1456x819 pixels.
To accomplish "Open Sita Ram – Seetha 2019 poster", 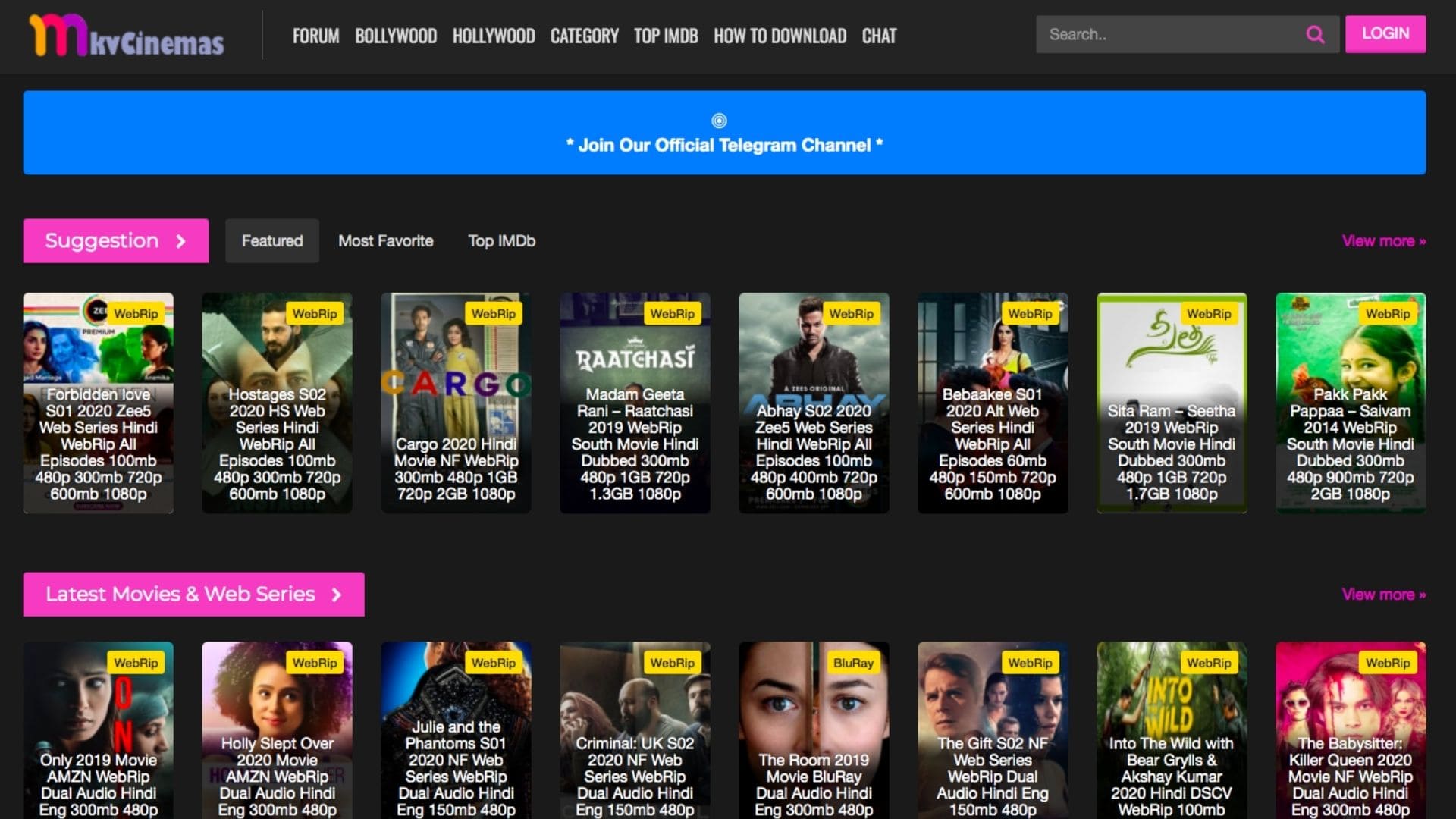I will [1172, 403].
